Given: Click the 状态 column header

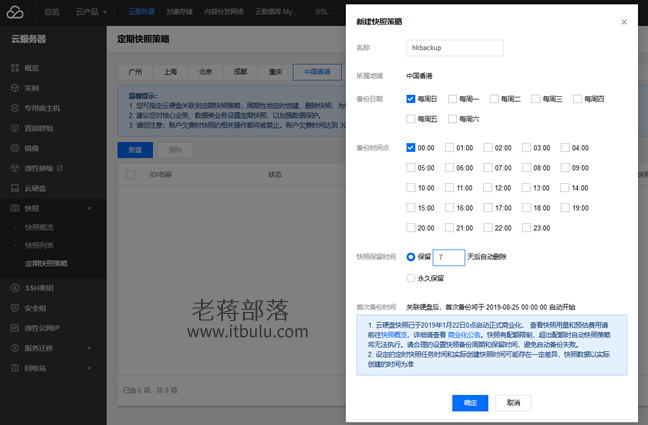Looking at the screenshot, I should pos(275,174).
